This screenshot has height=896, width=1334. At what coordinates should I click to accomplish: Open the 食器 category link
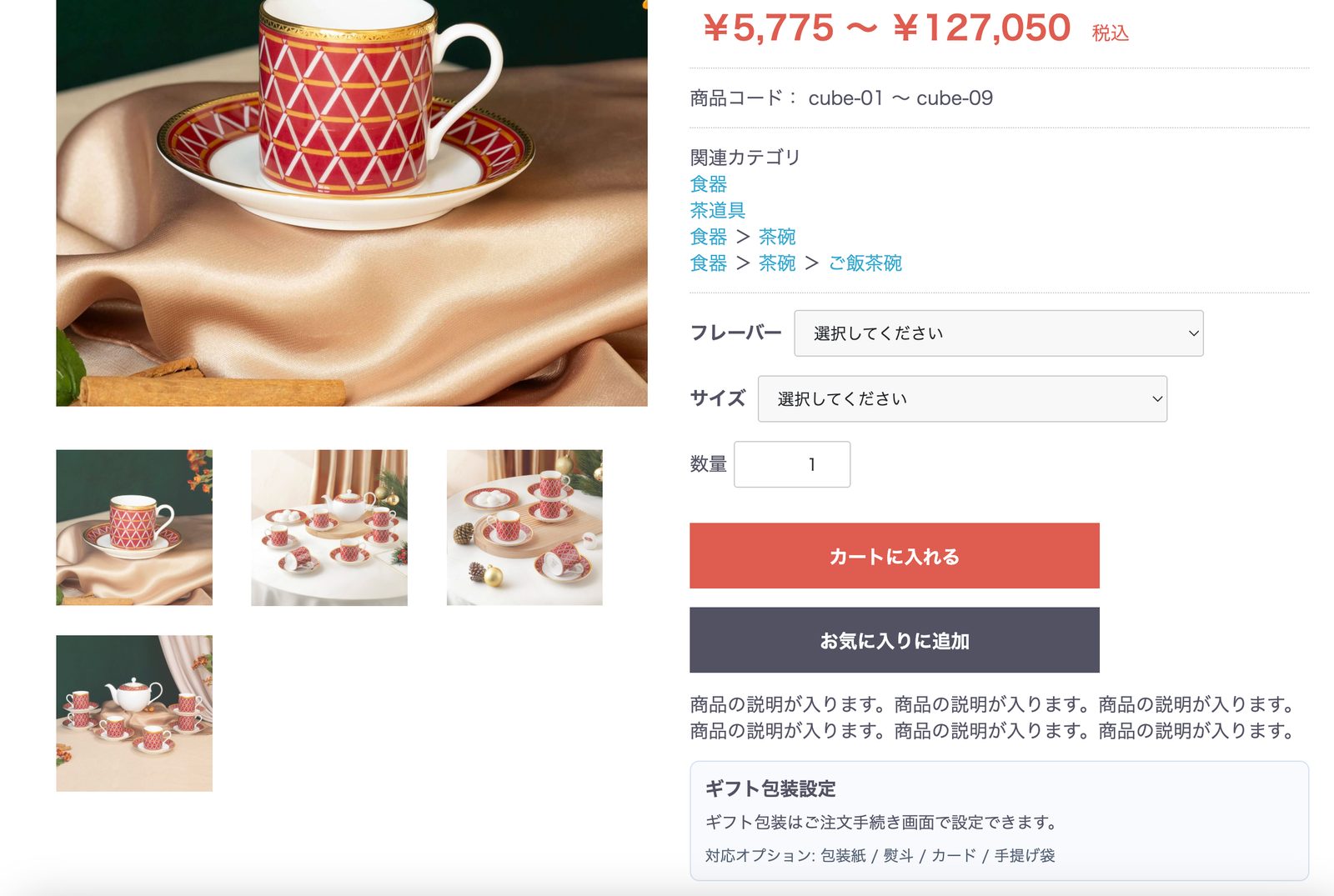(x=708, y=183)
